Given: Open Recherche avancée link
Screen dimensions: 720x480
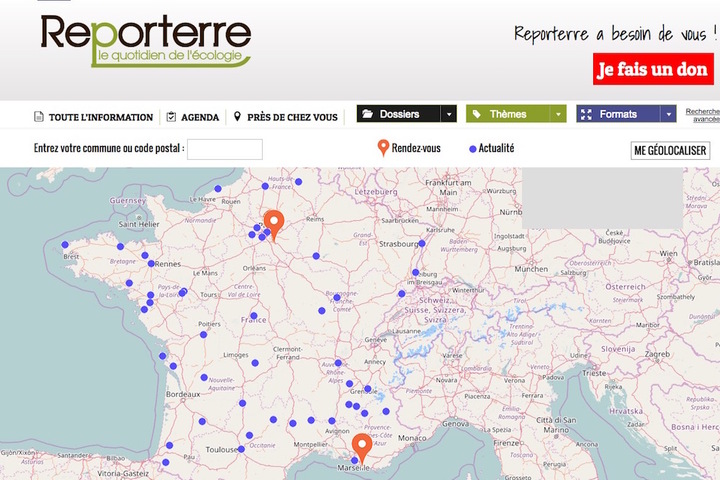Looking at the screenshot, I should coord(703,115).
